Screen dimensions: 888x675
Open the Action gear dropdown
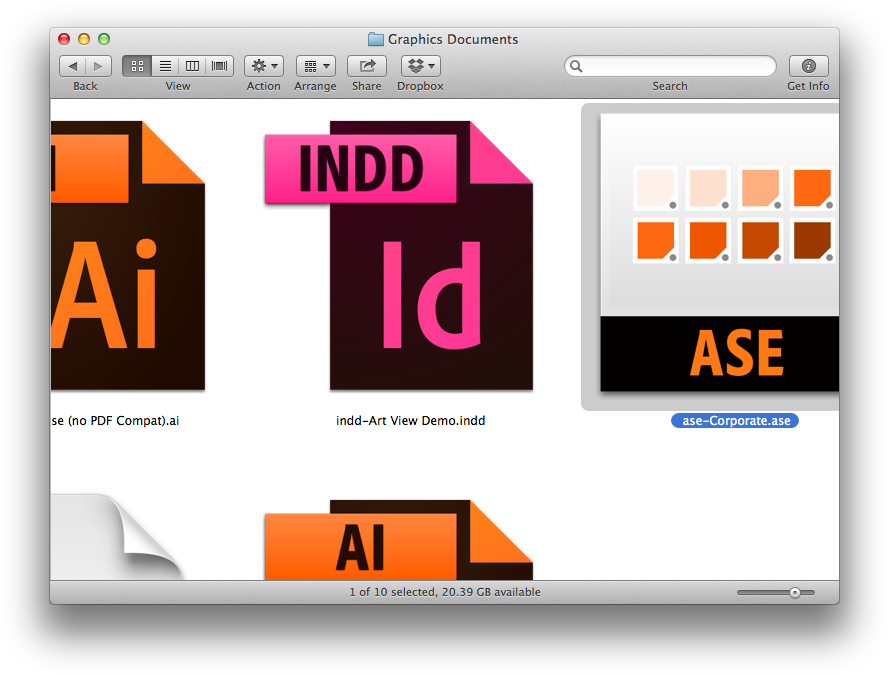(264, 66)
